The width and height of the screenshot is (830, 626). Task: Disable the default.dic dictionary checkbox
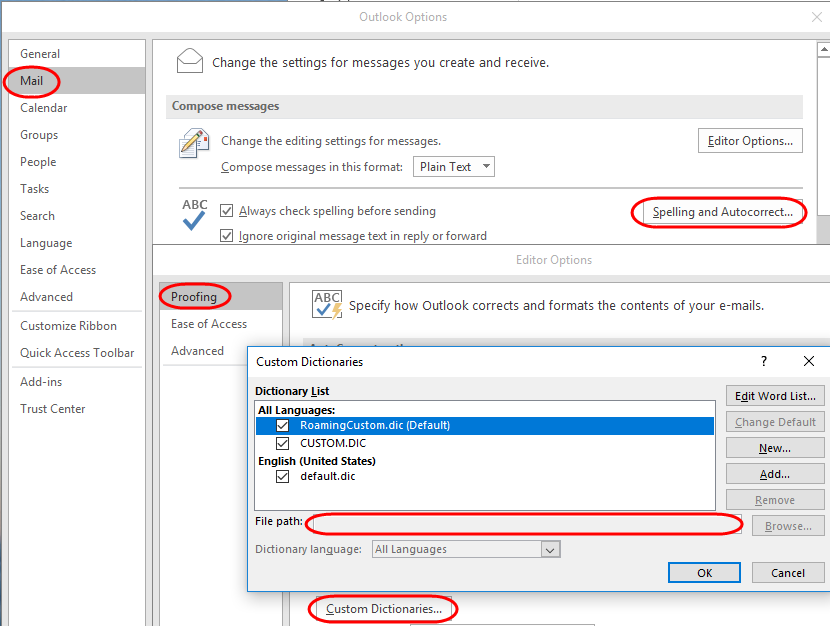coord(283,476)
